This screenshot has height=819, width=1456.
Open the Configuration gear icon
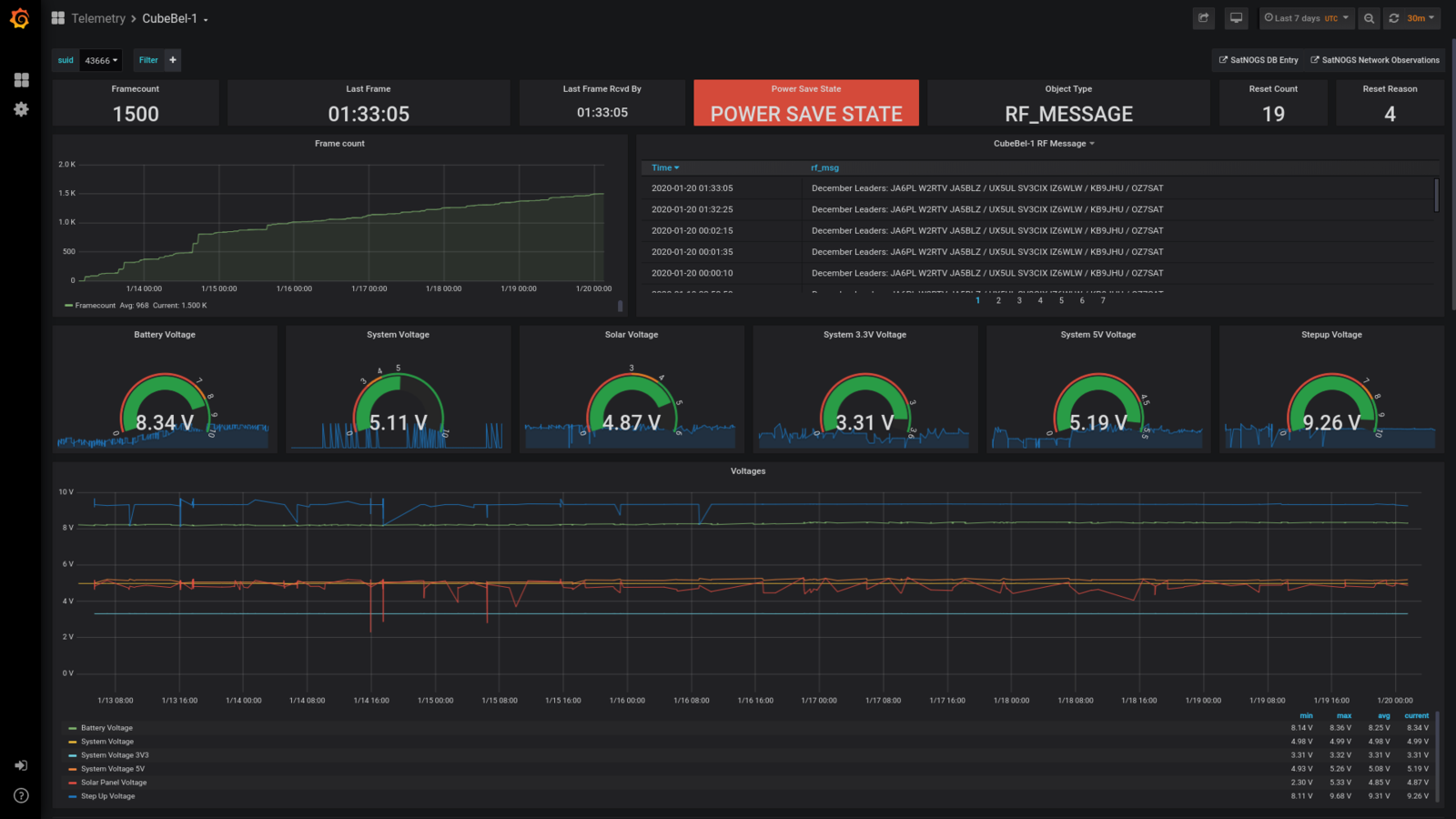[x=21, y=109]
